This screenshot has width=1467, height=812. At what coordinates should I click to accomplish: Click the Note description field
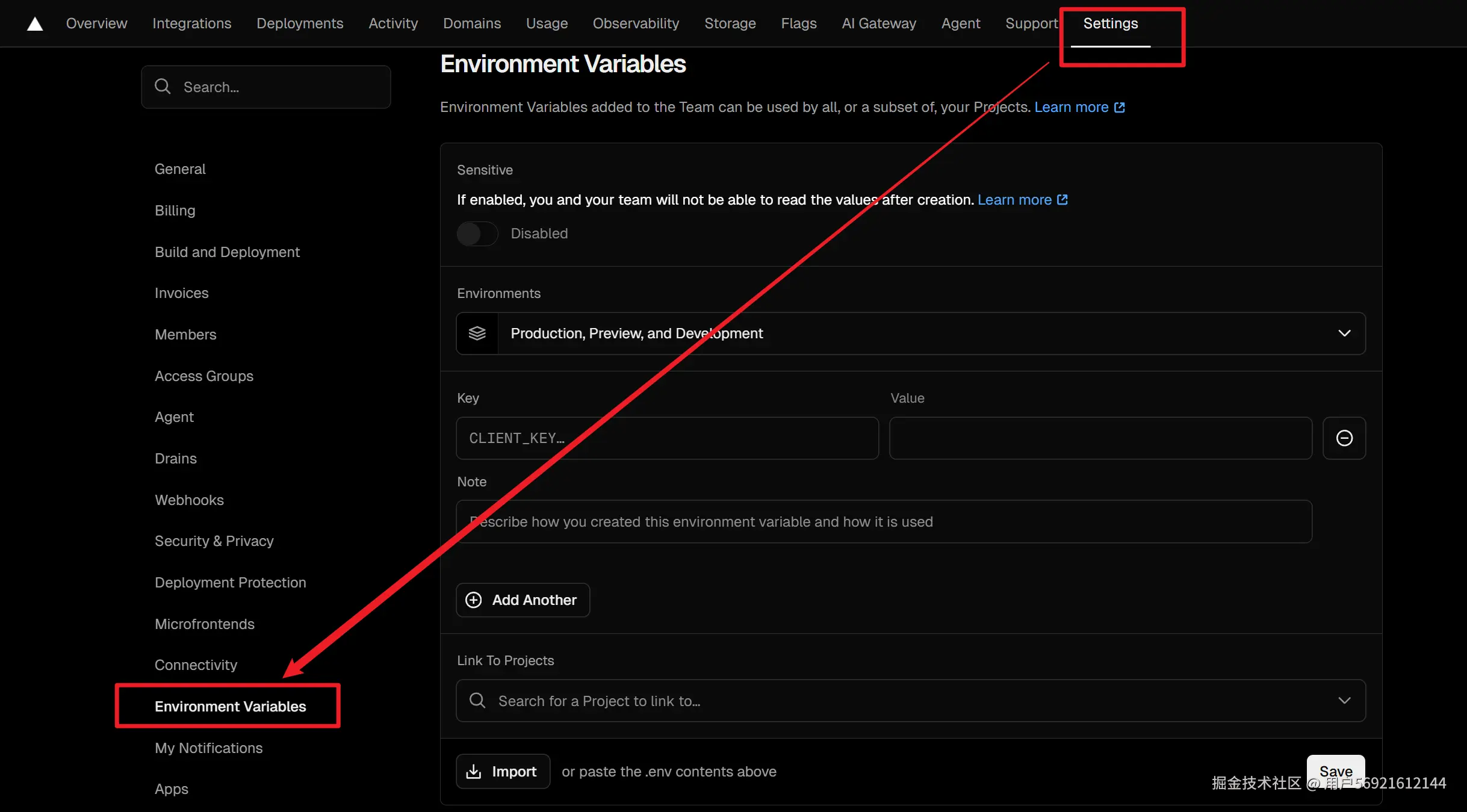coord(883,522)
